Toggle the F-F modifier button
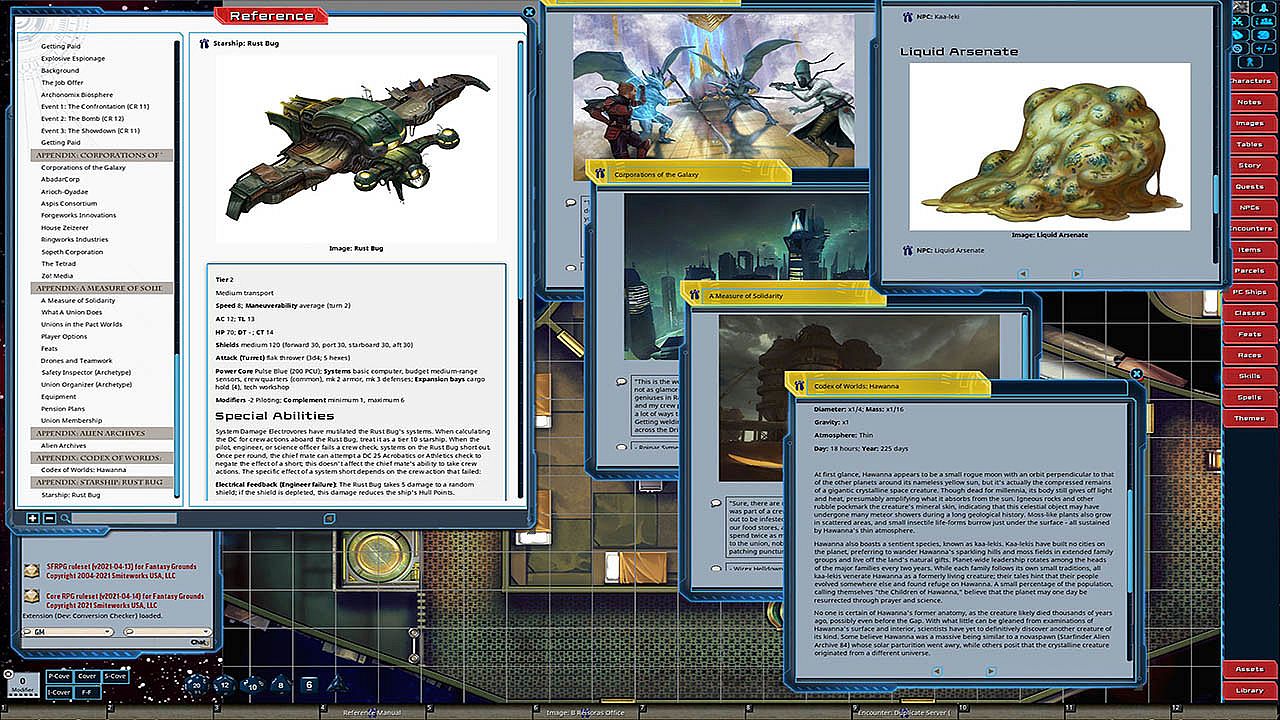The height and width of the screenshot is (720, 1280). tap(89, 691)
